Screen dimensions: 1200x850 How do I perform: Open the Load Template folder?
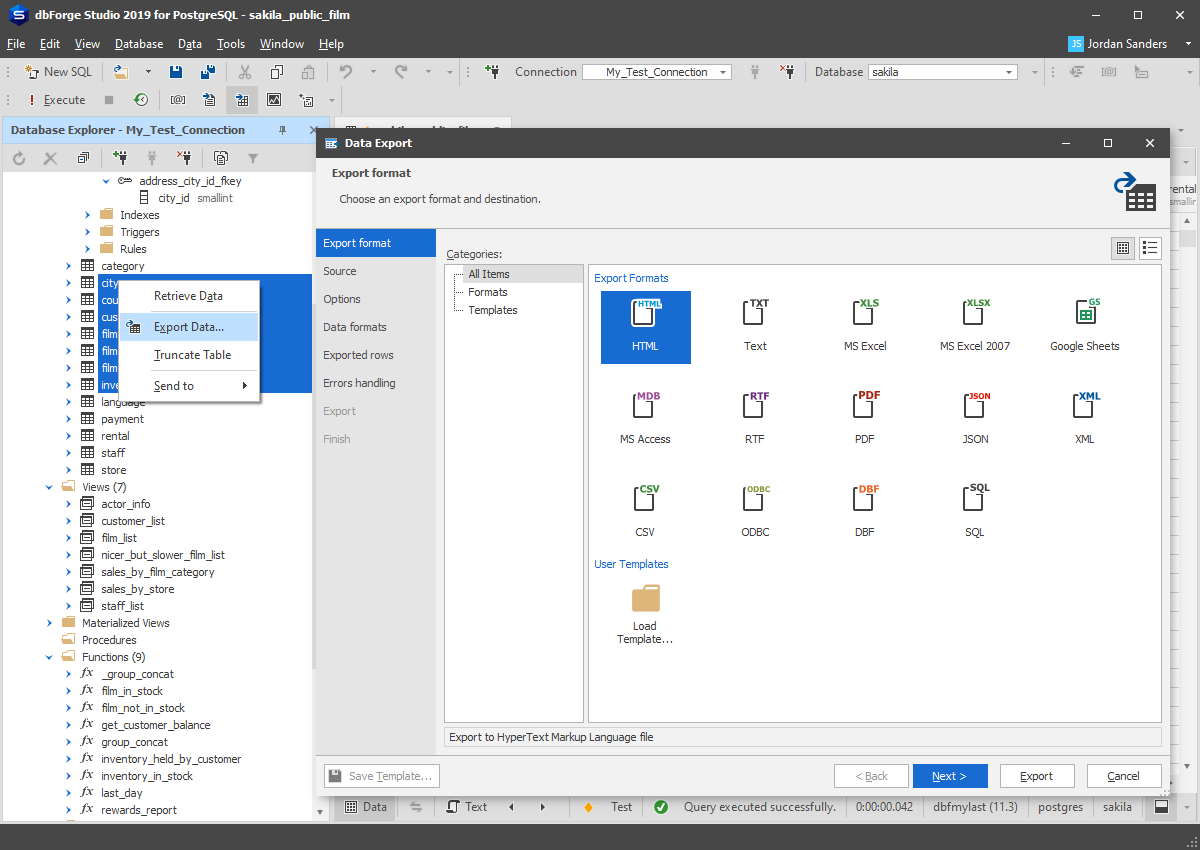click(x=645, y=615)
